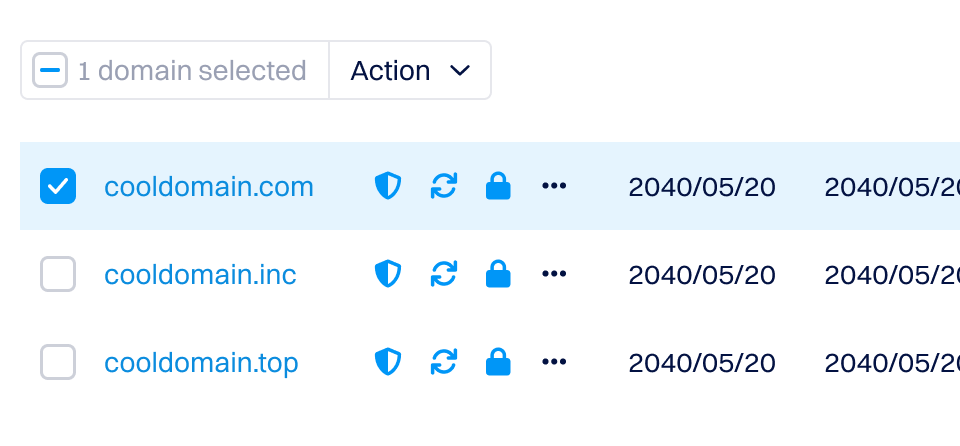Toggle the select-all domains checkbox
960x446 pixels.
(50, 70)
